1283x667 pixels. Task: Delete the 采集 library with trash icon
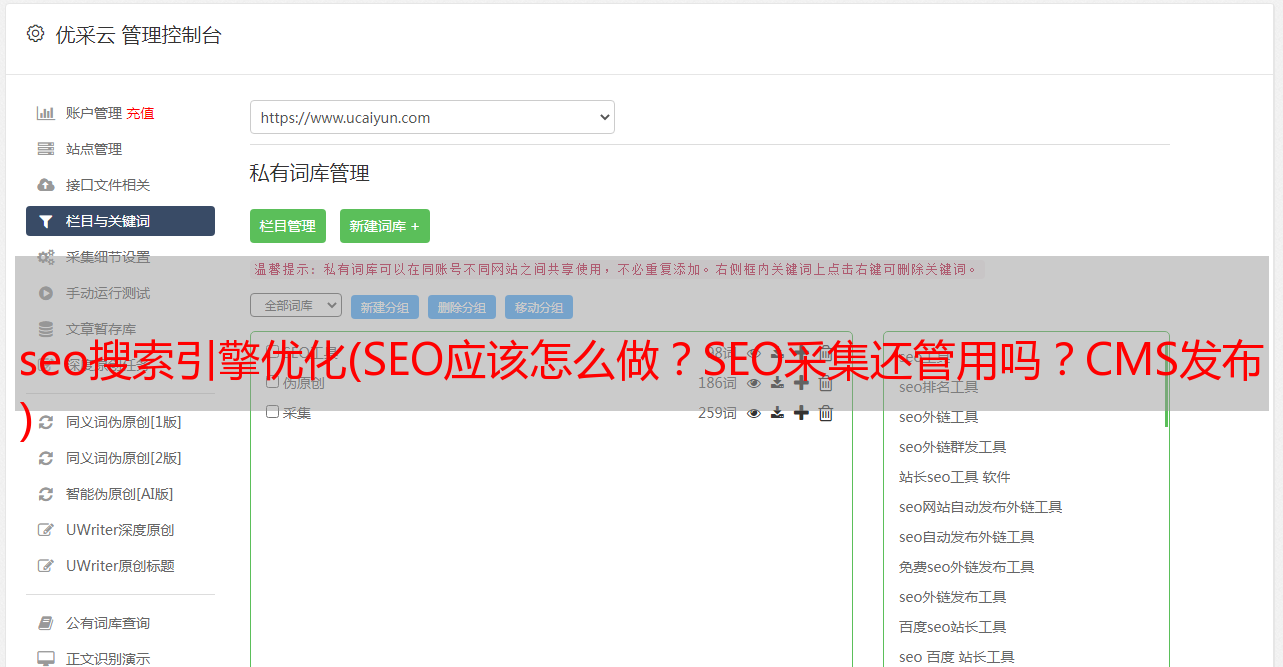826,413
